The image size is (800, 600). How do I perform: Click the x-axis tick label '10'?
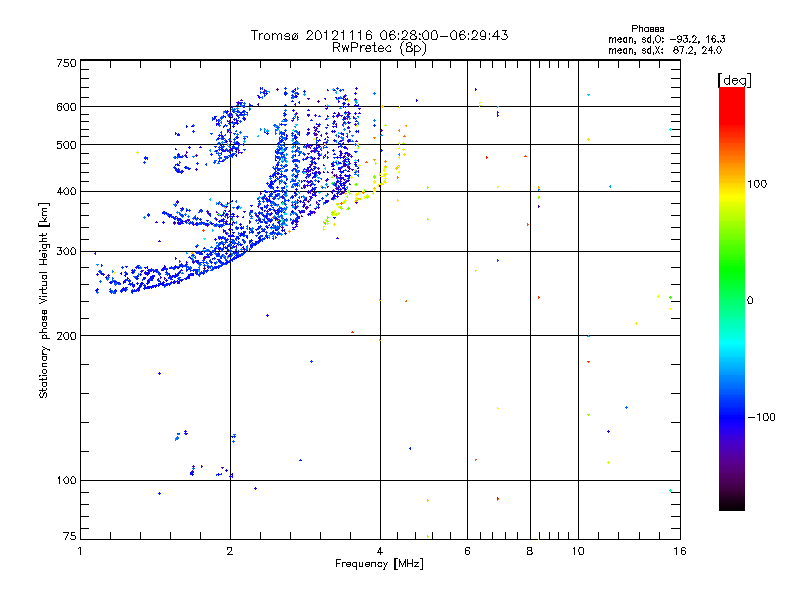(578, 551)
